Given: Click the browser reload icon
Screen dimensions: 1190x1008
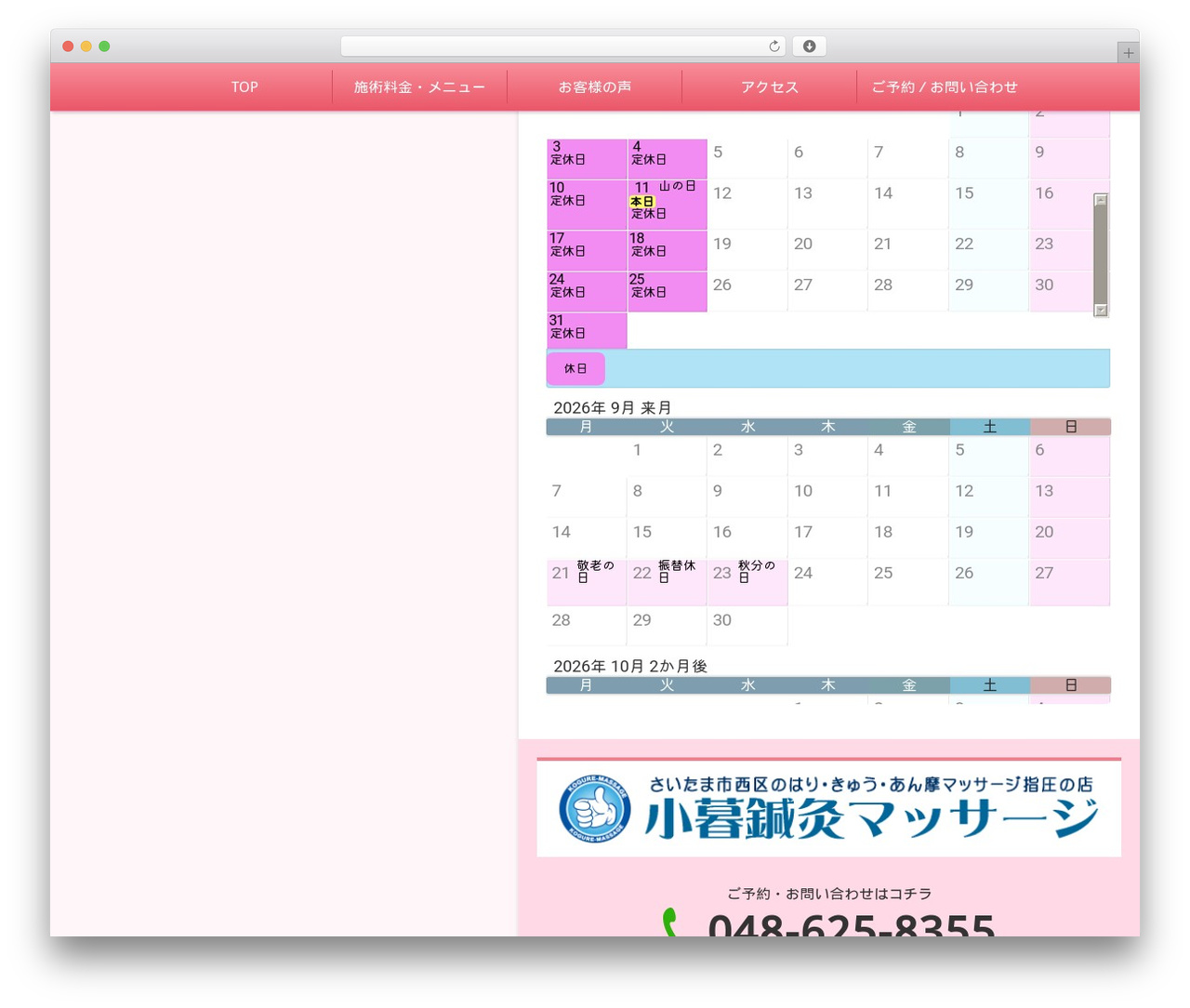Looking at the screenshot, I should point(774,46).
